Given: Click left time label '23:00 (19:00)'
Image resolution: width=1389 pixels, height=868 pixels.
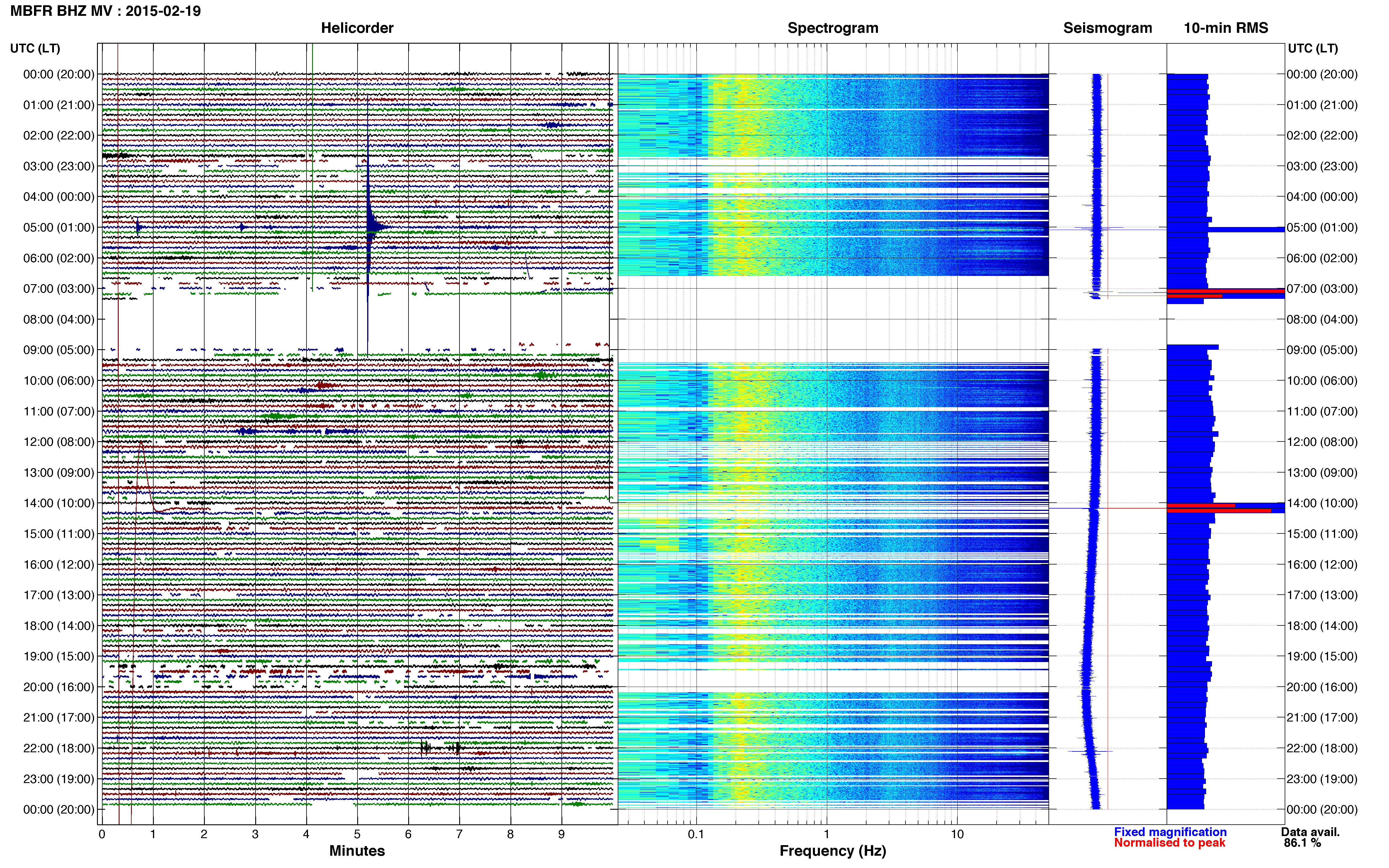Looking at the screenshot, I should pyautogui.click(x=59, y=779).
